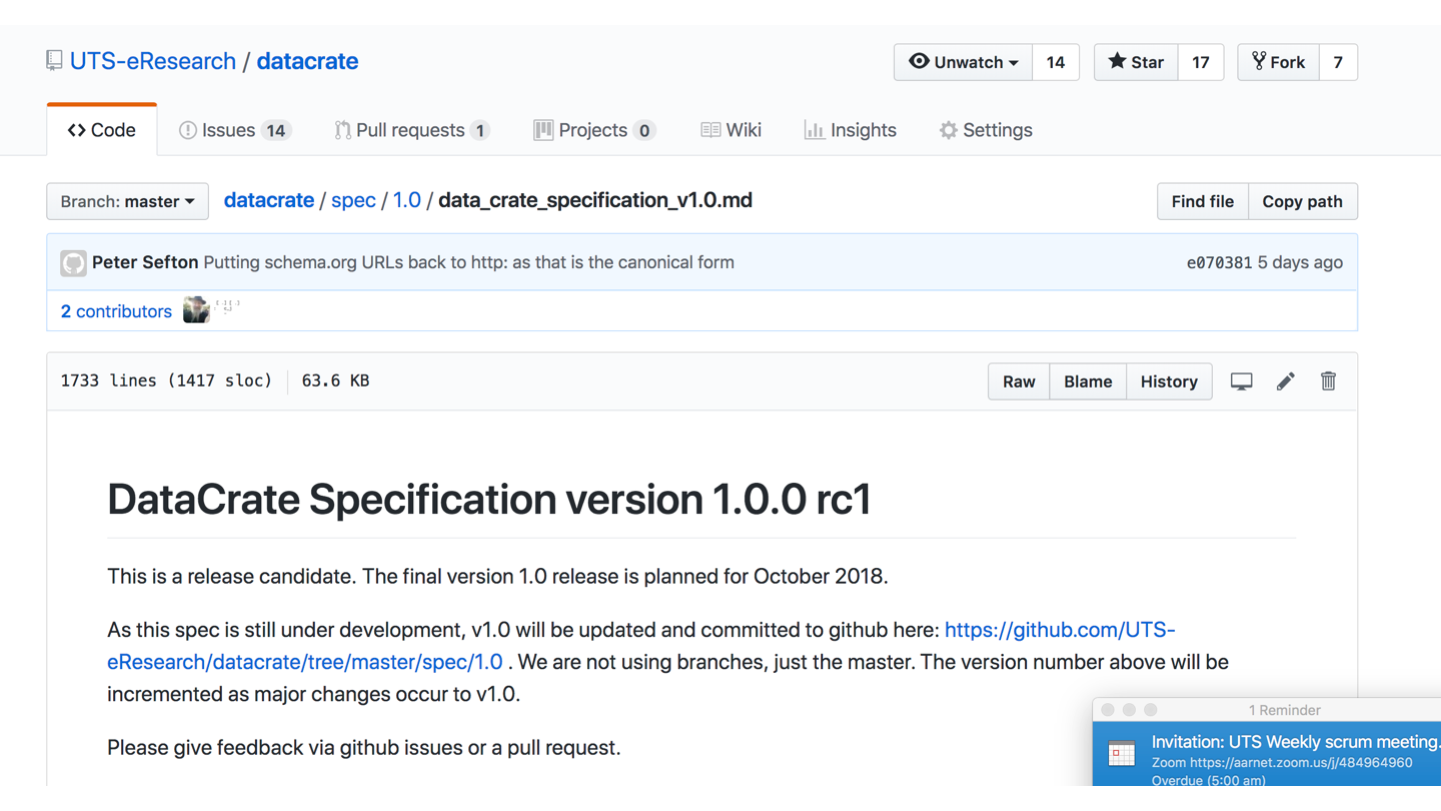Go to datacrate root in breadcrumb
The height and width of the screenshot is (811, 1441).
(269, 200)
